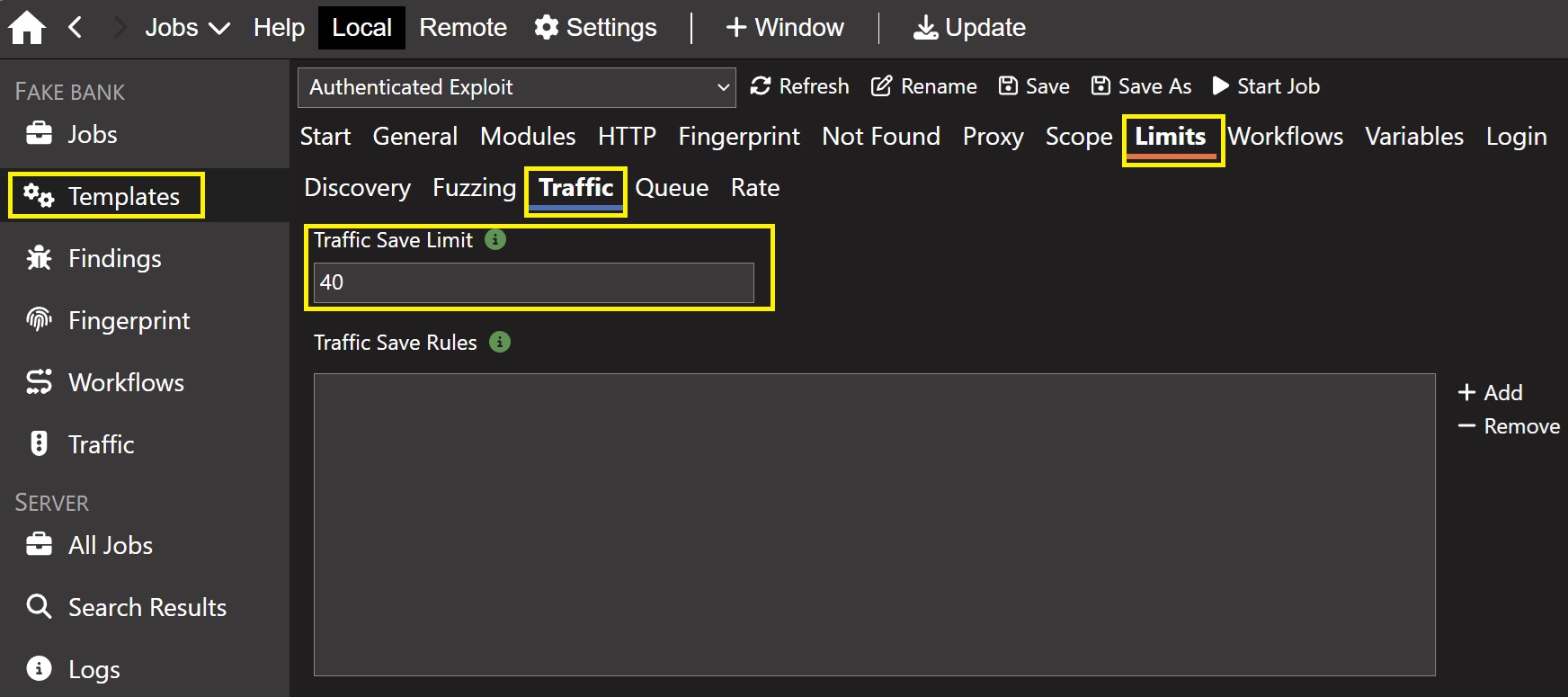This screenshot has width=1568, height=697.
Task: Click the back arrow navigation icon
Action: (76, 28)
